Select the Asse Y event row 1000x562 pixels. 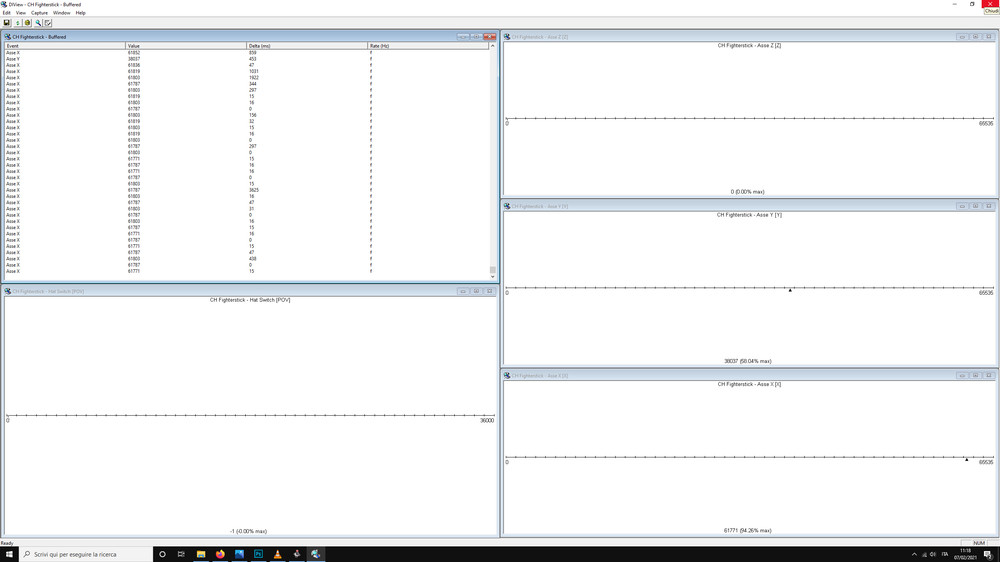point(247,59)
